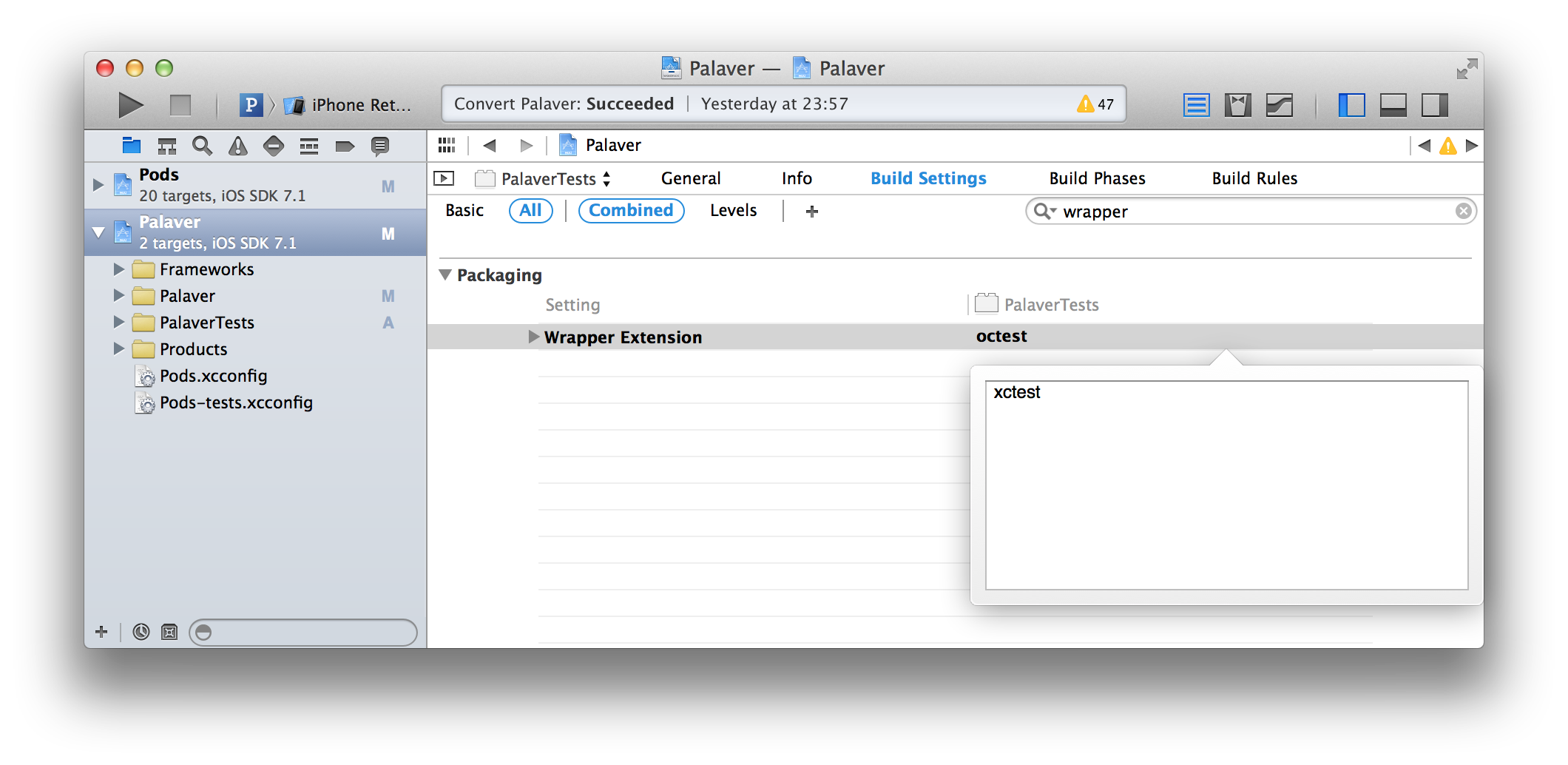Open the Find navigator
Screen dimensions: 1568x765
[202, 146]
